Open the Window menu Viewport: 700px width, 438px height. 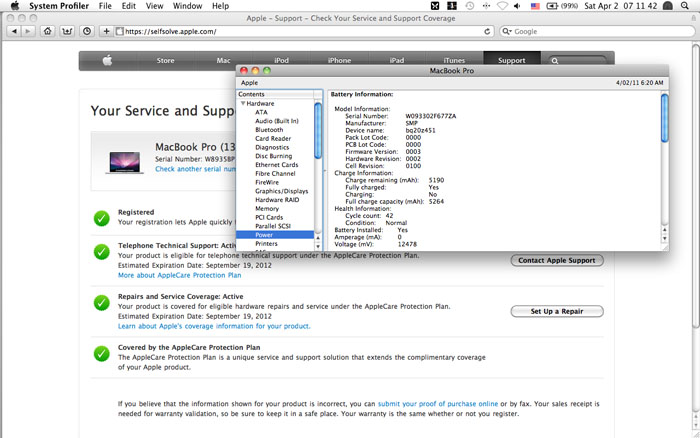pyautogui.click(x=188, y=6)
